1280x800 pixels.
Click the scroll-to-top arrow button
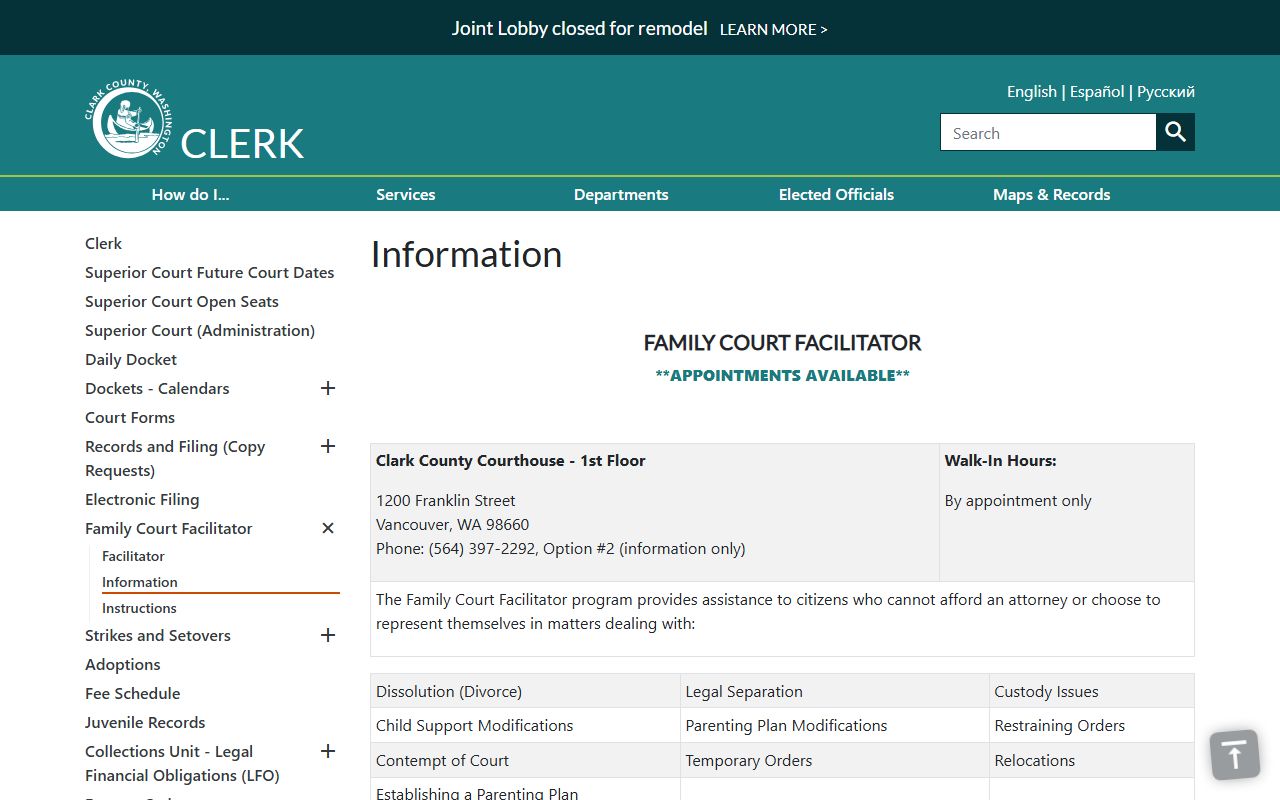[x=1235, y=754]
